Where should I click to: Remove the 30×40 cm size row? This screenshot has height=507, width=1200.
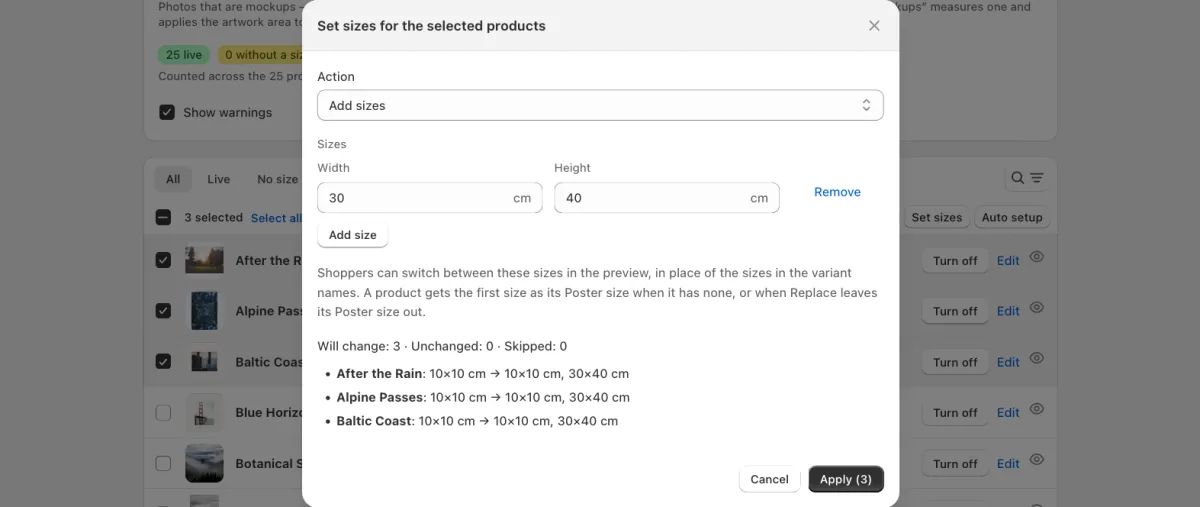pos(837,192)
